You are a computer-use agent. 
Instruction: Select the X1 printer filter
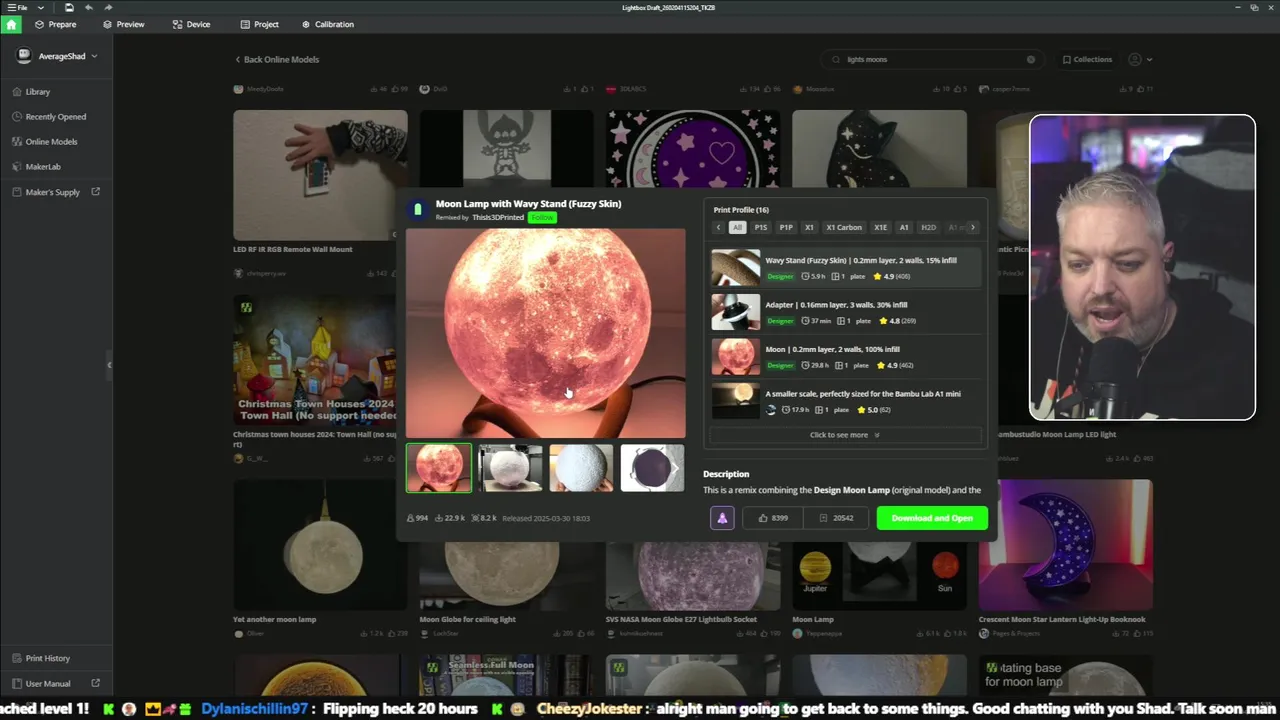pos(809,227)
